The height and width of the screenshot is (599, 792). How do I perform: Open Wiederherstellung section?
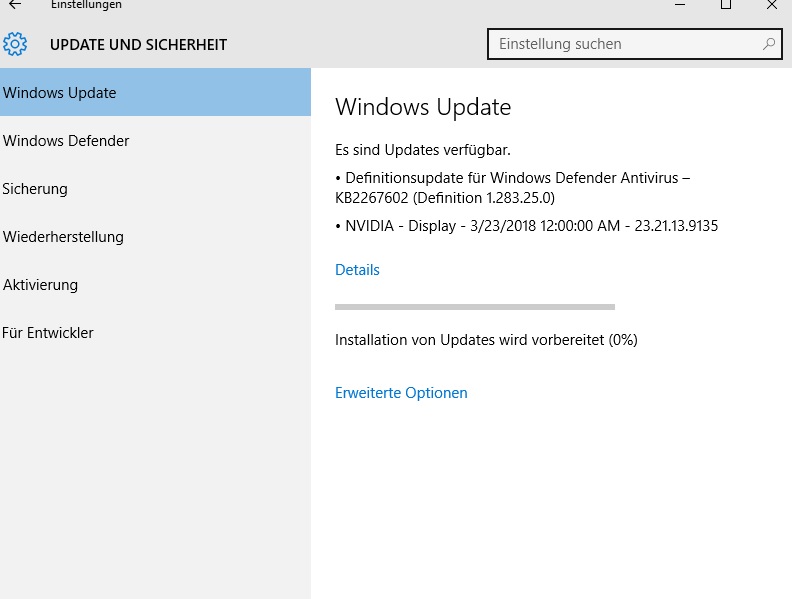pyautogui.click(x=155, y=236)
